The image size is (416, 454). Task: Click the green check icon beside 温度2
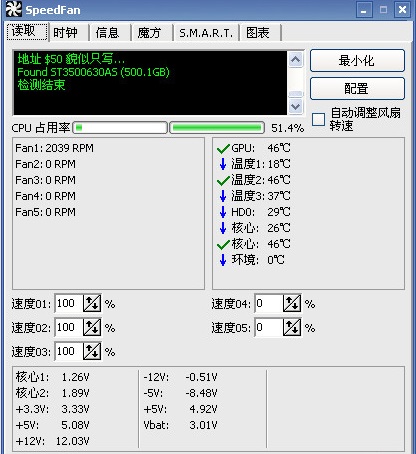tap(223, 180)
